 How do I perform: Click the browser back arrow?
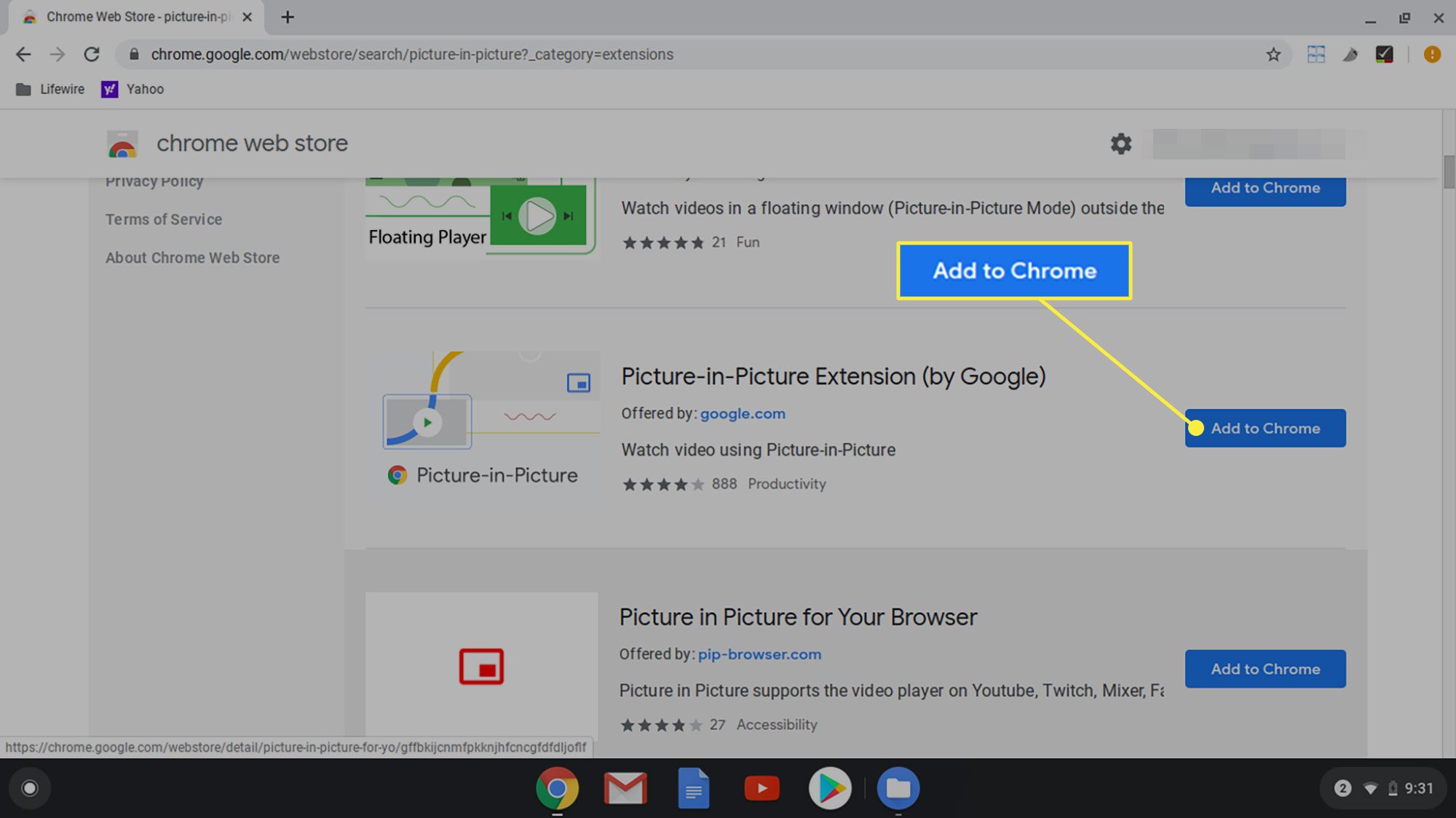[x=23, y=55]
